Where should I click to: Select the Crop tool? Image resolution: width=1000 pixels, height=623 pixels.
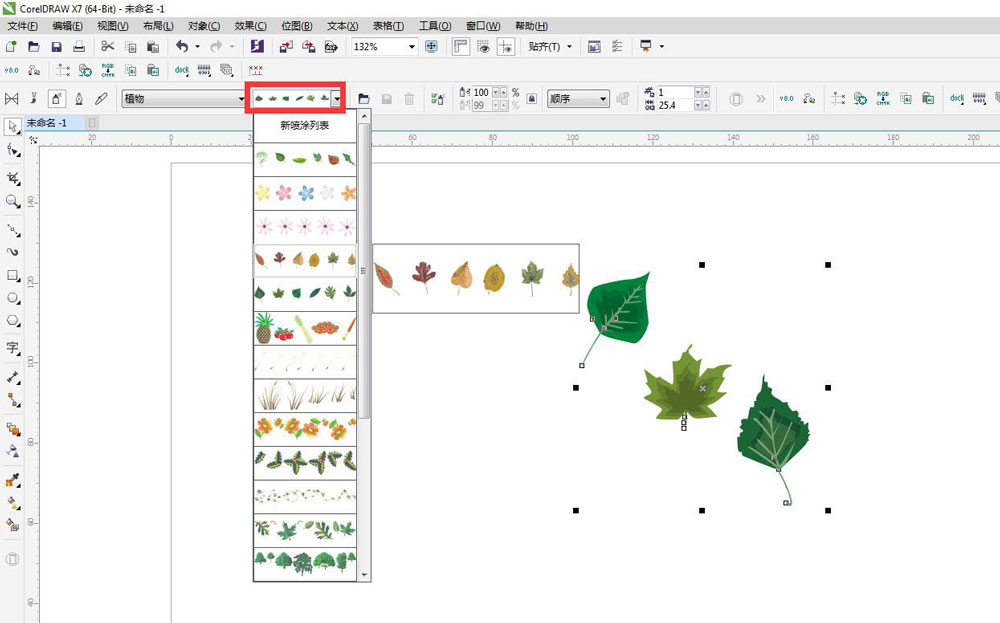(13, 177)
